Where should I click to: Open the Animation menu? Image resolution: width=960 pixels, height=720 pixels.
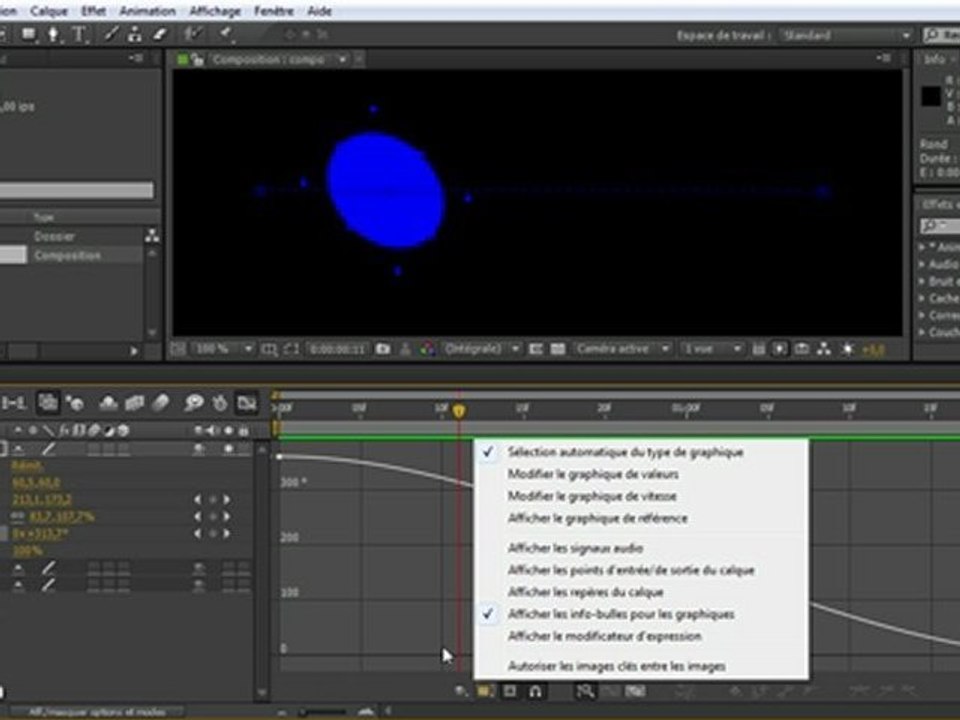coord(148,11)
